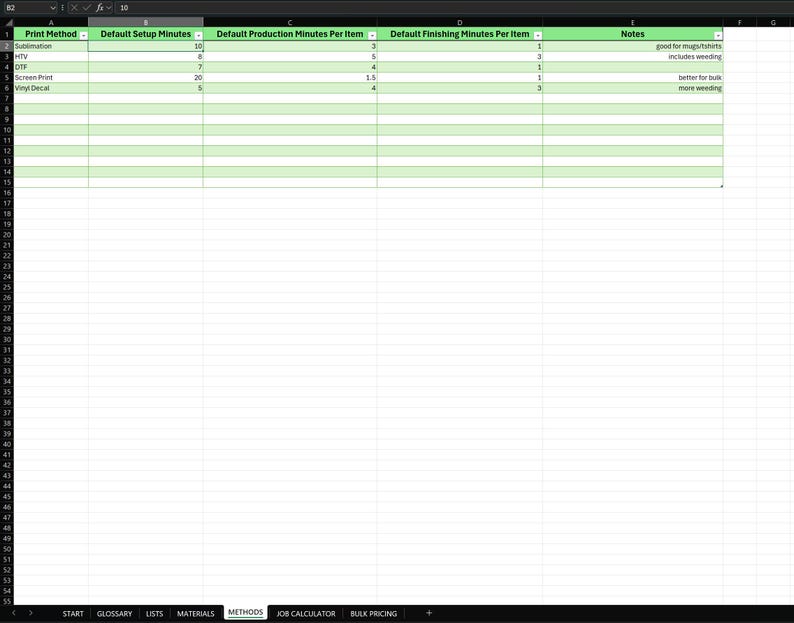Select column G header

pyautogui.click(x=773, y=23)
